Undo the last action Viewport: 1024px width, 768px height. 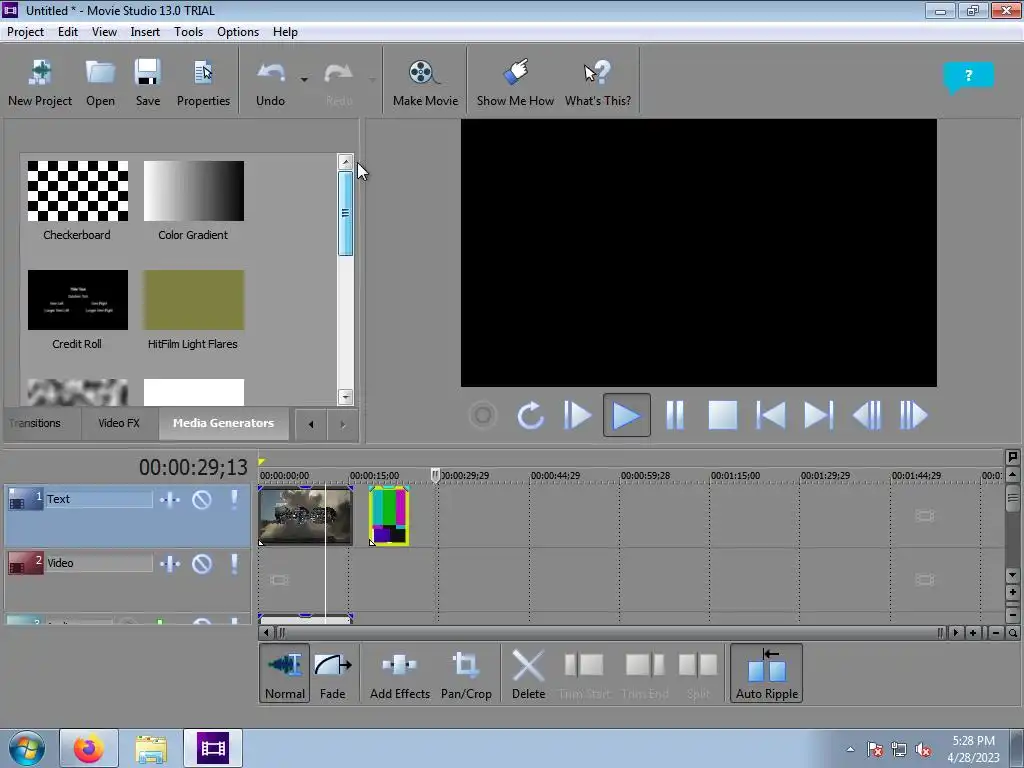(270, 82)
